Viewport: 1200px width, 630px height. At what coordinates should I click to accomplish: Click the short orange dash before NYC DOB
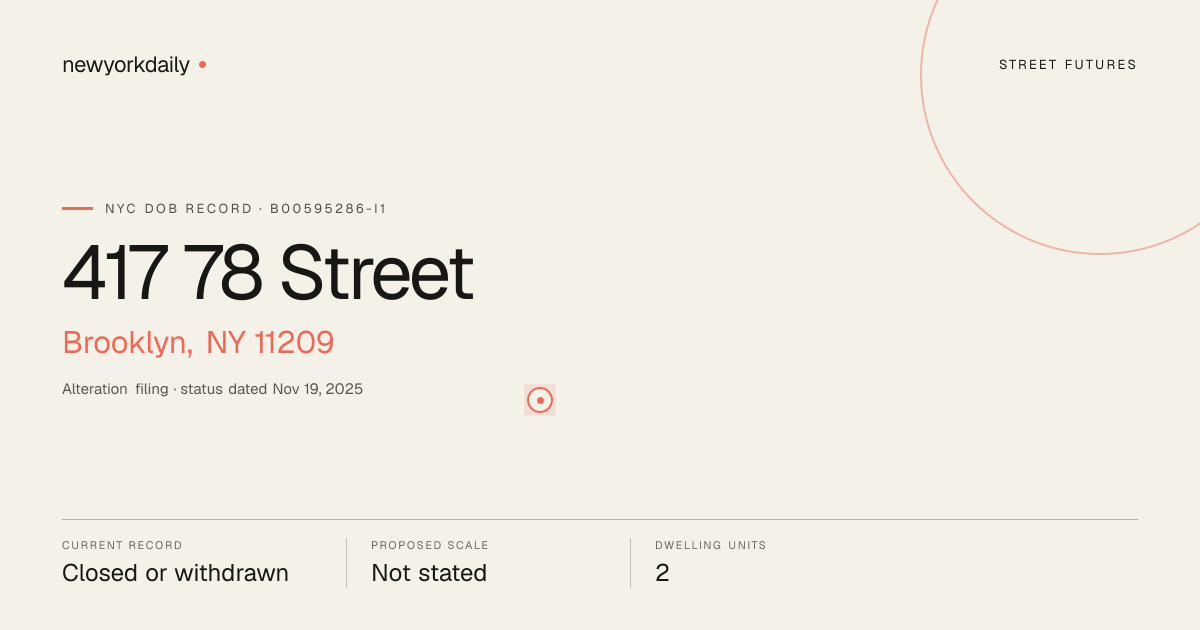(x=77, y=209)
